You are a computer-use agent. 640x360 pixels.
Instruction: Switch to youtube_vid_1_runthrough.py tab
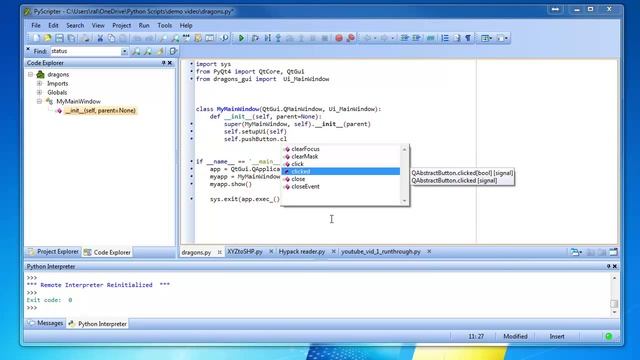(380, 252)
